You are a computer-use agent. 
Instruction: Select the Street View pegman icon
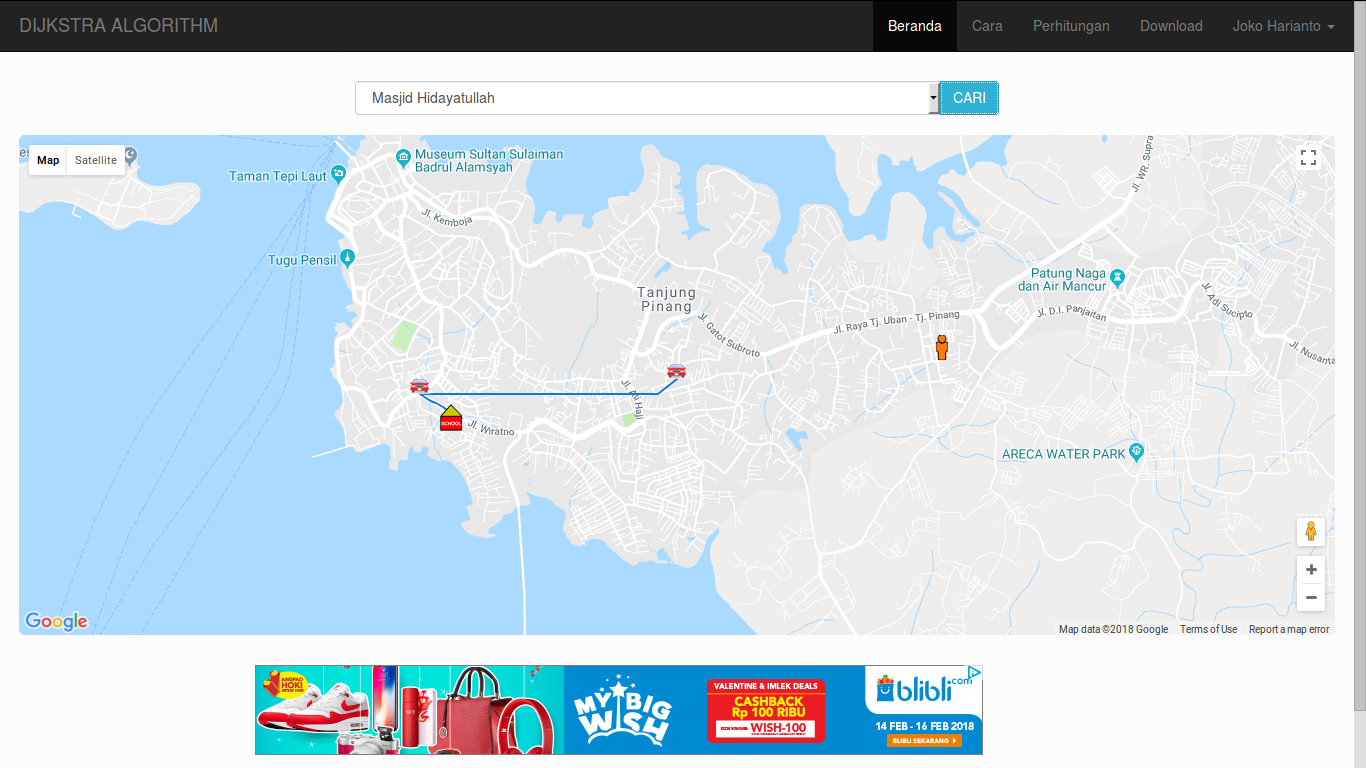(x=1310, y=531)
